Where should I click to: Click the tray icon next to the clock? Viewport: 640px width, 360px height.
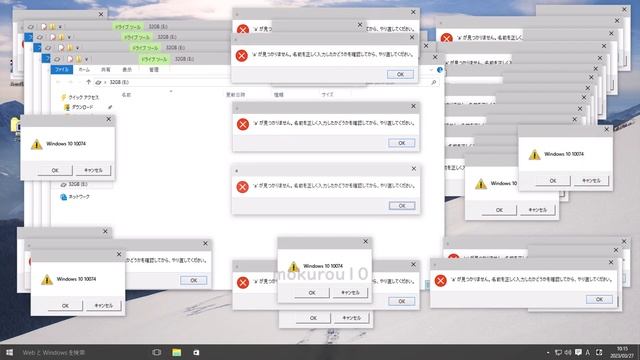pos(599,352)
